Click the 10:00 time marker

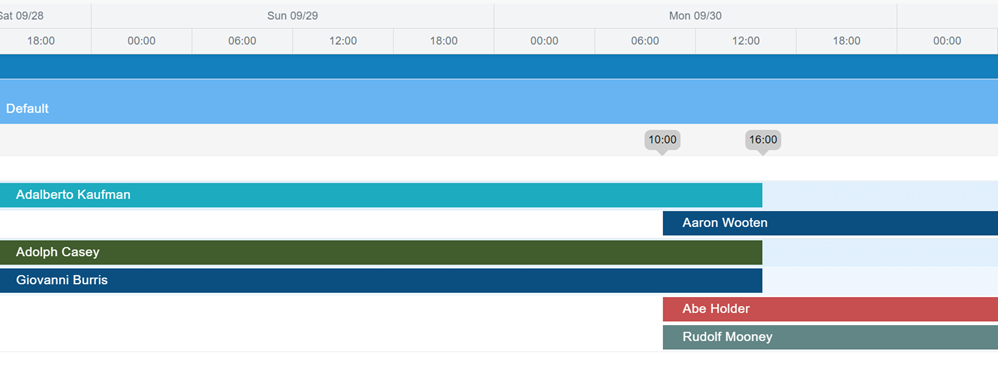tap(663, 140)
